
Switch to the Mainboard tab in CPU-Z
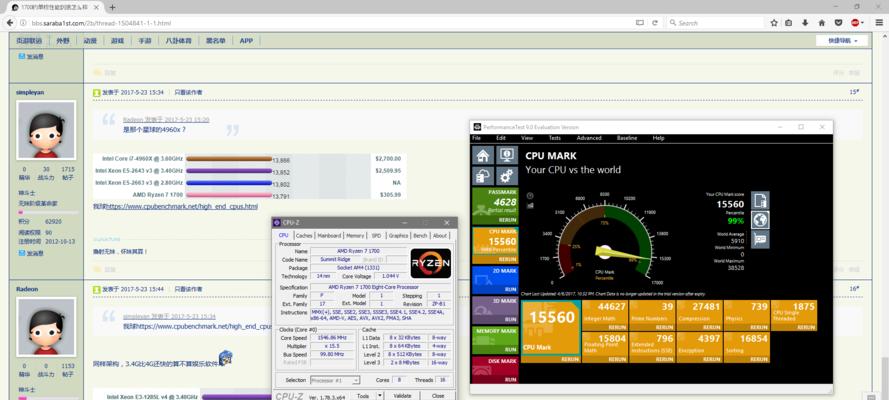[329, 236]
